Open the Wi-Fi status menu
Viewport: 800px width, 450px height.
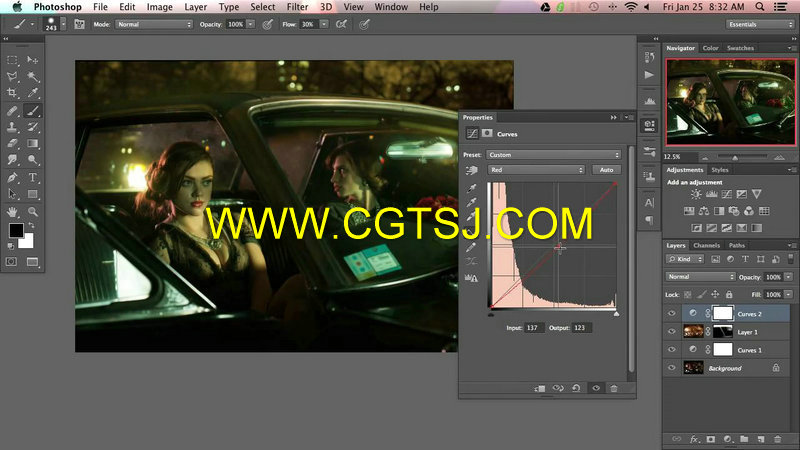631,7
